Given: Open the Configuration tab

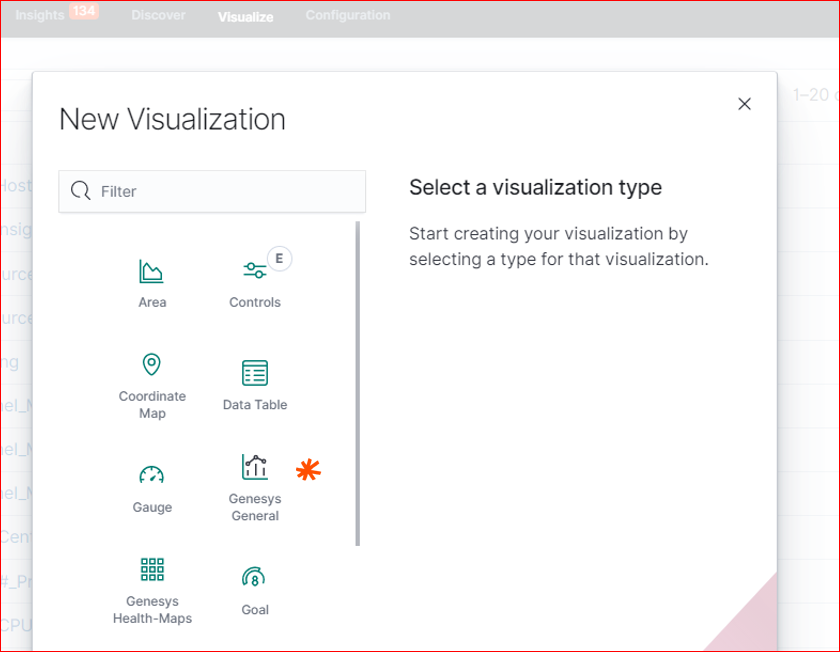Looking at the screenshot, I should click(x=348, y=15).
